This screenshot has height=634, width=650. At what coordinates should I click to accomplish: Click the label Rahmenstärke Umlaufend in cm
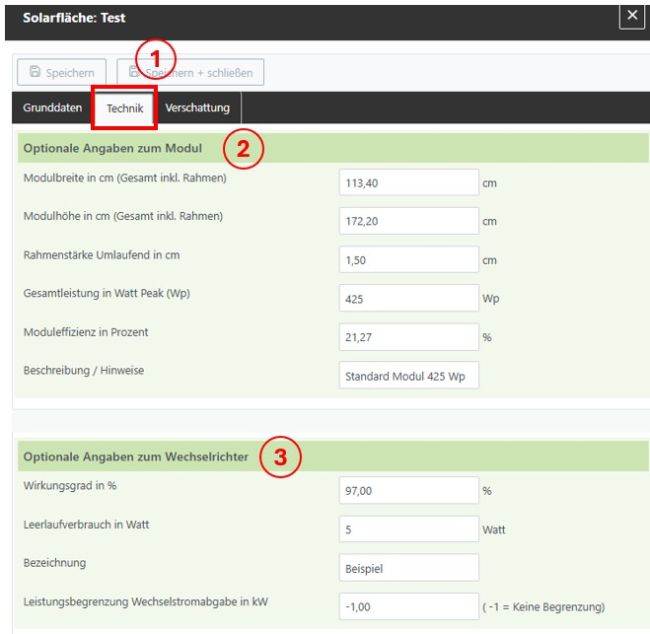pos(102,255)
